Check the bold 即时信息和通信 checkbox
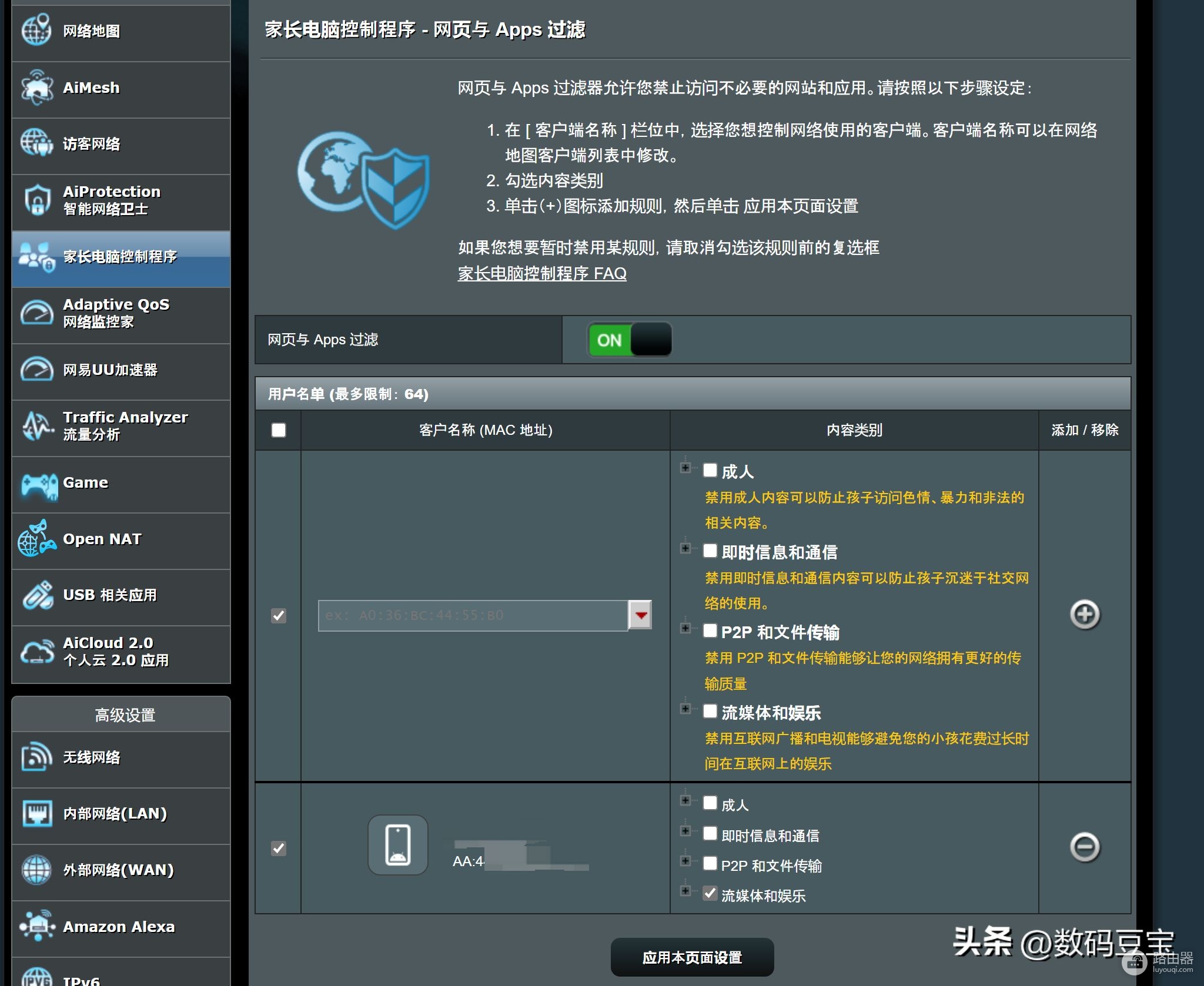This screenshot has width=1204, height=986. [x=710, y=551]
